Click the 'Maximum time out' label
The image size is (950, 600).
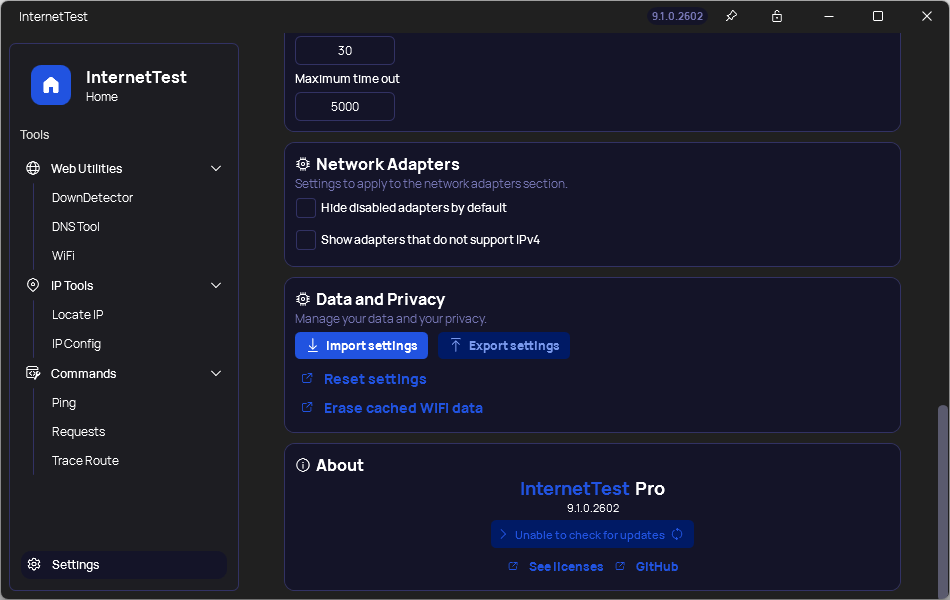pos(347,79)
